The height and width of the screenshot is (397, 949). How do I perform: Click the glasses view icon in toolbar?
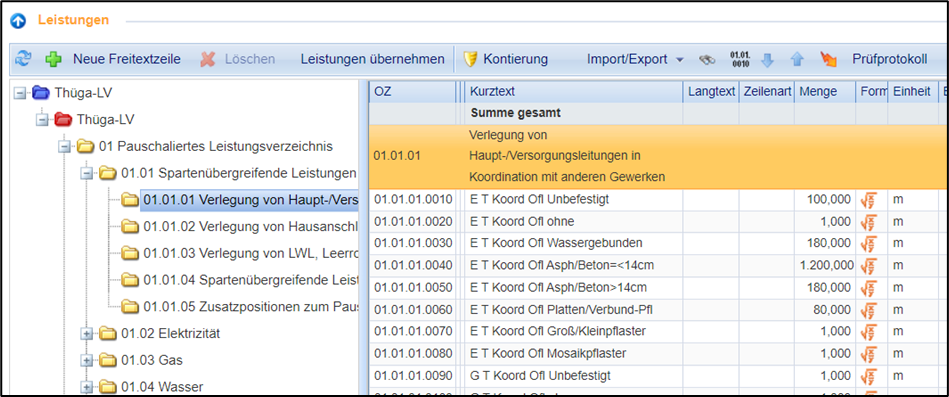[x=706, y=59]
